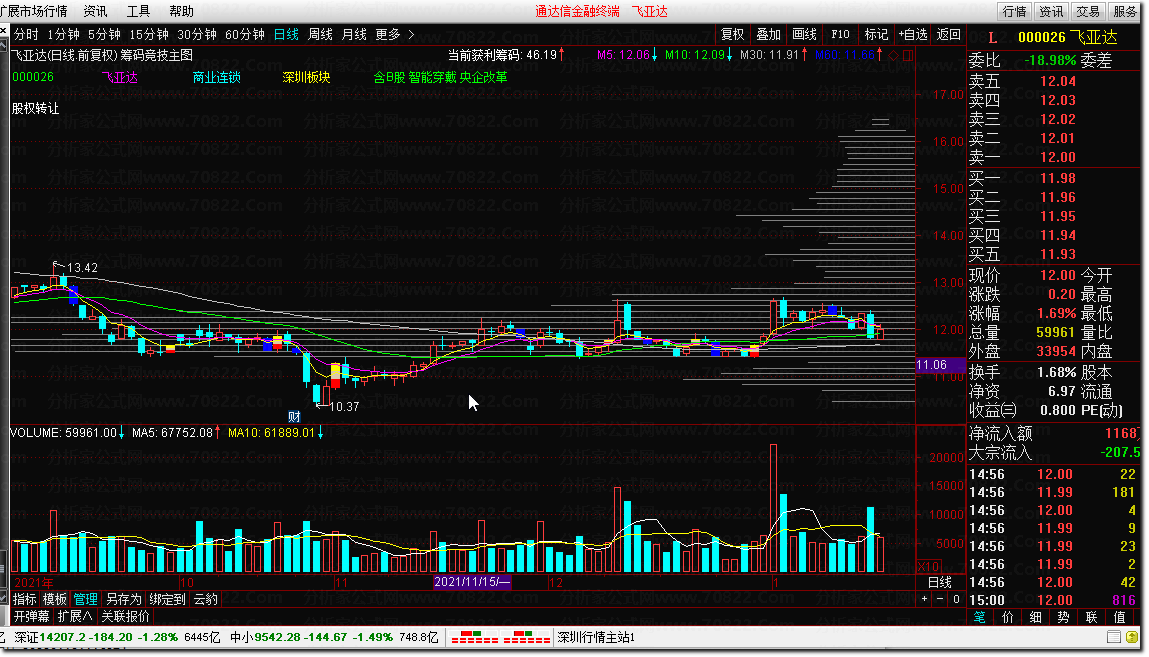This screenshot has height=657, width=1149.
Task: Open F10 company information
Action: pyautogui.click(x=840, y=34)
